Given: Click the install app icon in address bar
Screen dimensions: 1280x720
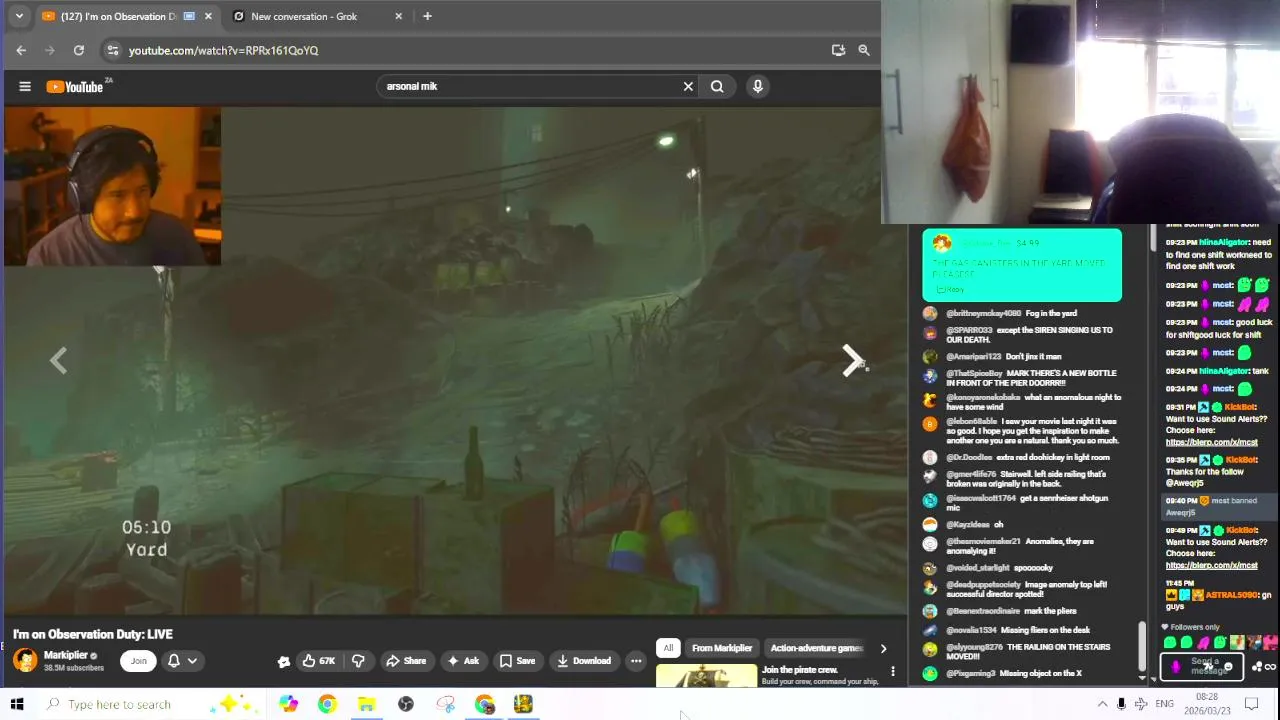Looking at the screenshot, I should 838,50.
